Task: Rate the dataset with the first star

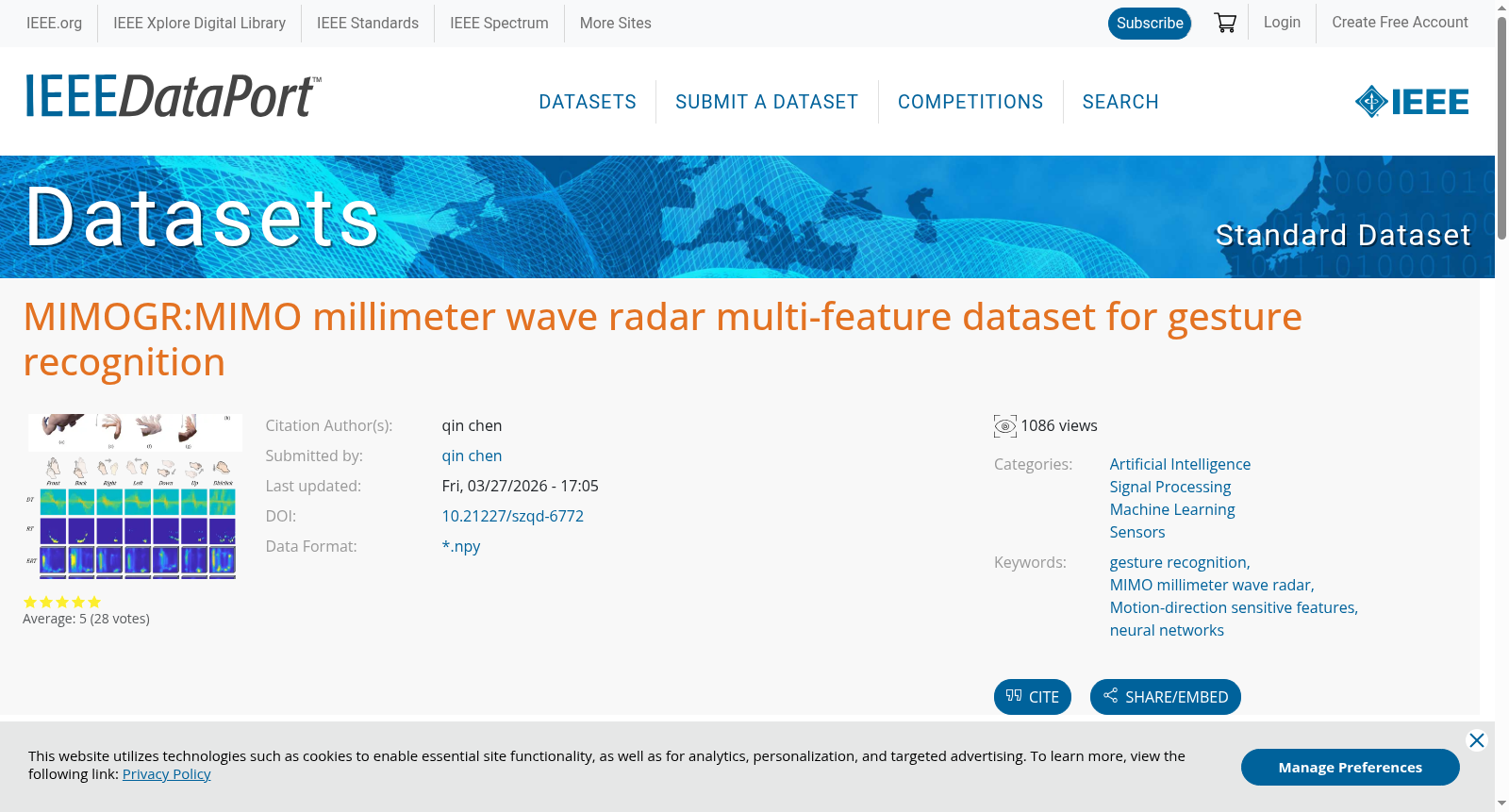Action: (30, 602)
